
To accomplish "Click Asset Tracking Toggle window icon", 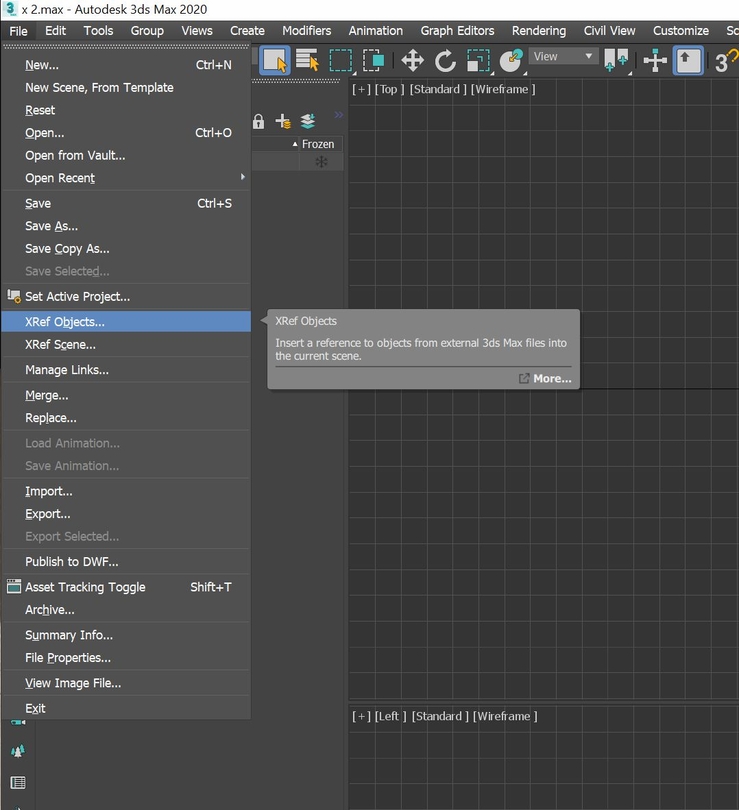I will click(x=14, y=586).
